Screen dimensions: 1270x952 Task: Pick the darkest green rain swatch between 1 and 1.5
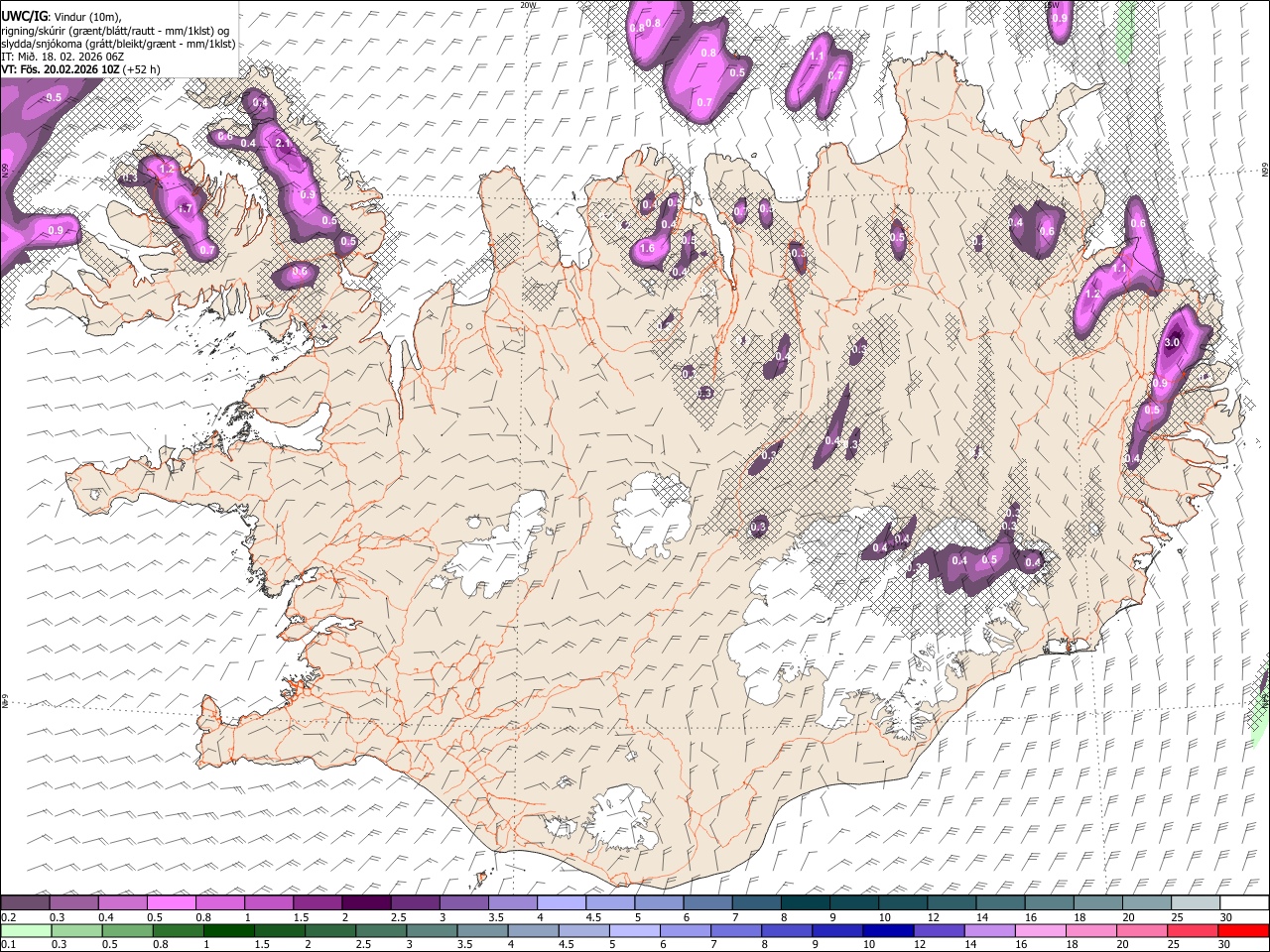point(229,930)
